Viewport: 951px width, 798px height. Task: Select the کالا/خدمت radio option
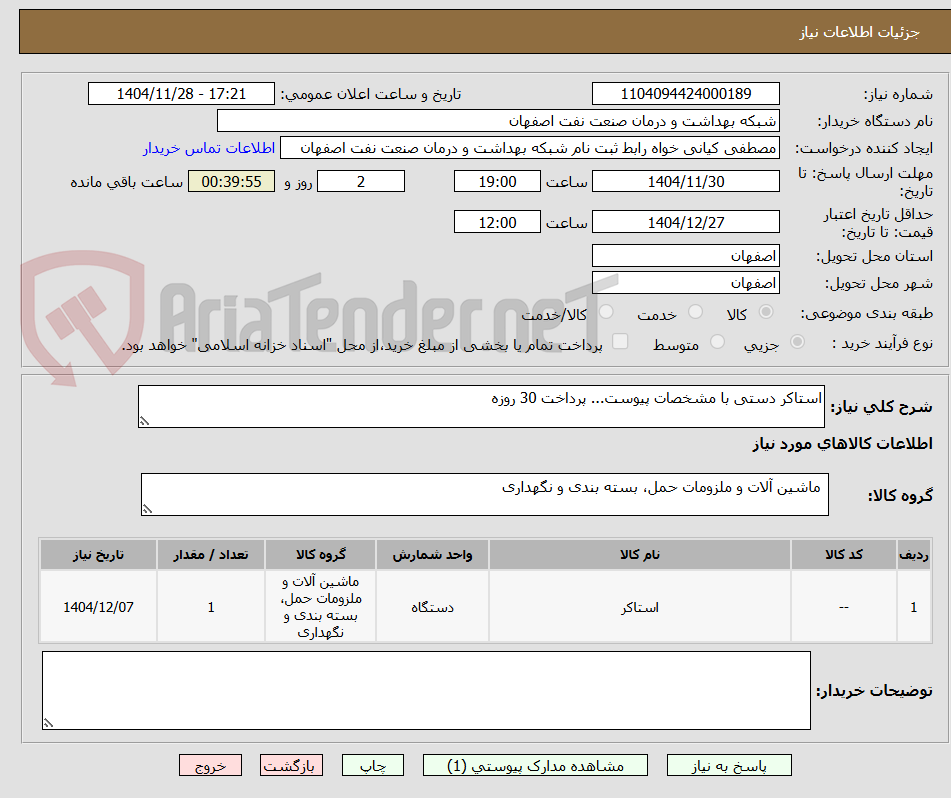click(606, 312)
